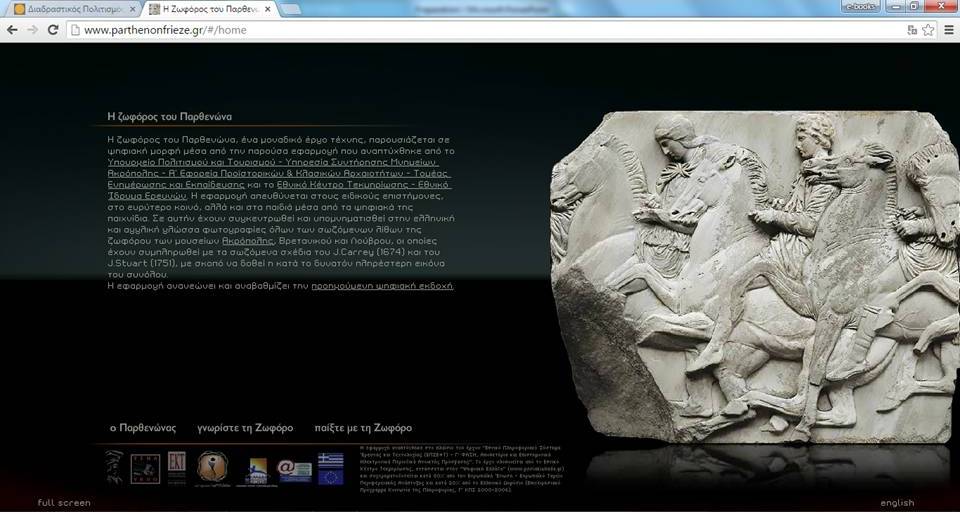Toggle full screen mode
960x514 pixels.
coord(64,503)
